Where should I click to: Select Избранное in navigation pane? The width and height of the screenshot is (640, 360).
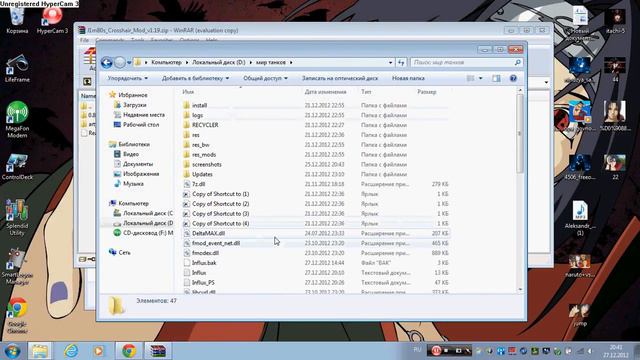pyautogui.click(x=128, y=95)
